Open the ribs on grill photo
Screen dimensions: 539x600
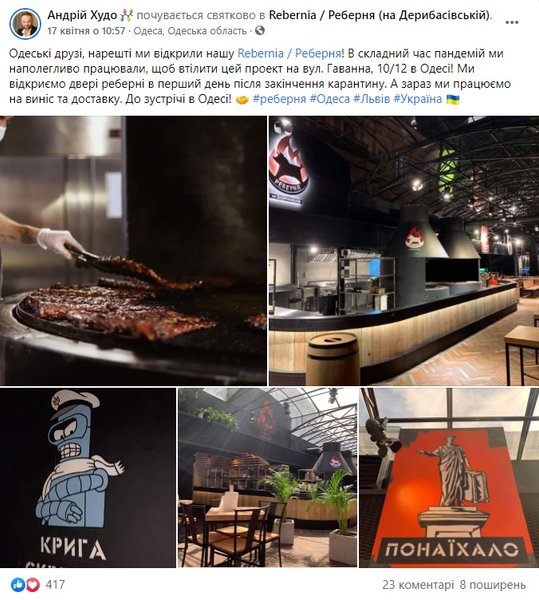click(133, 251)
